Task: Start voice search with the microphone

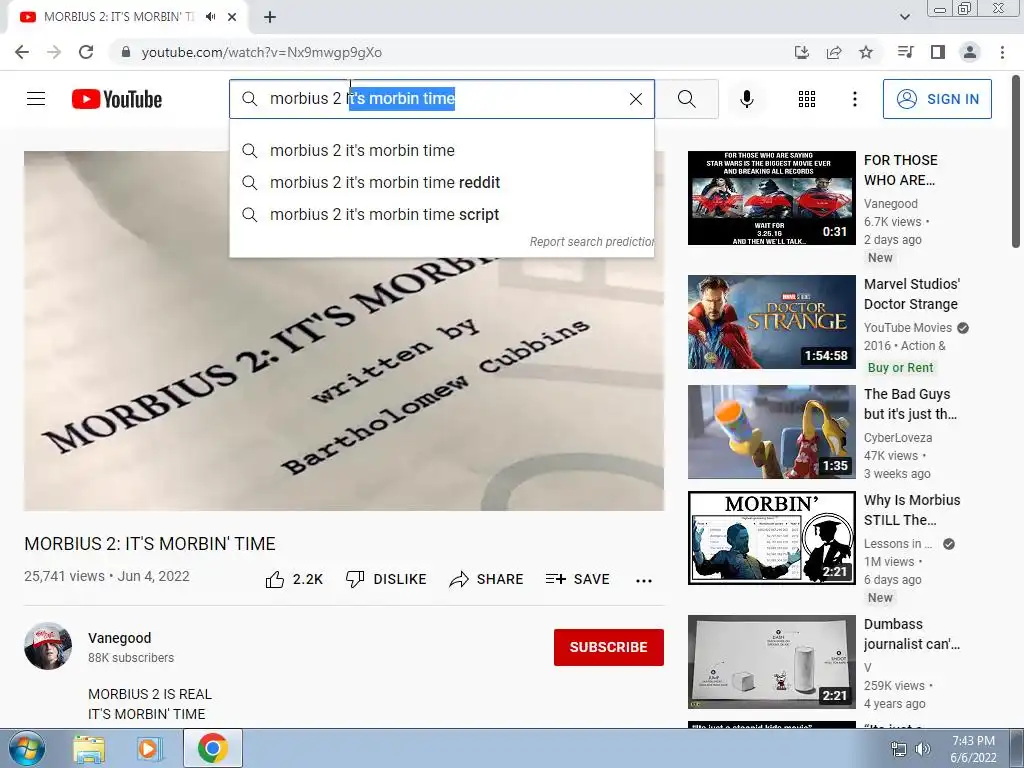Action: (x=746, y=99)
